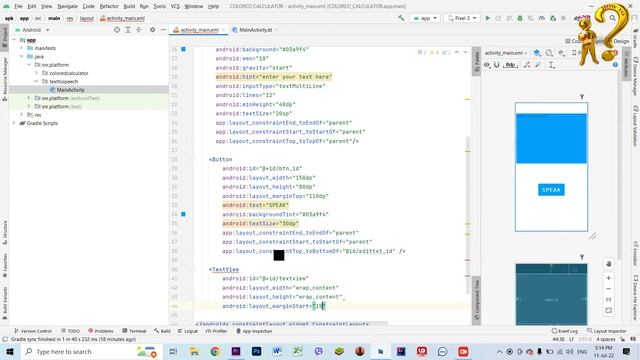
Task: Click the orientation icon in design toolbar
Action: click(x=549, y=53)
